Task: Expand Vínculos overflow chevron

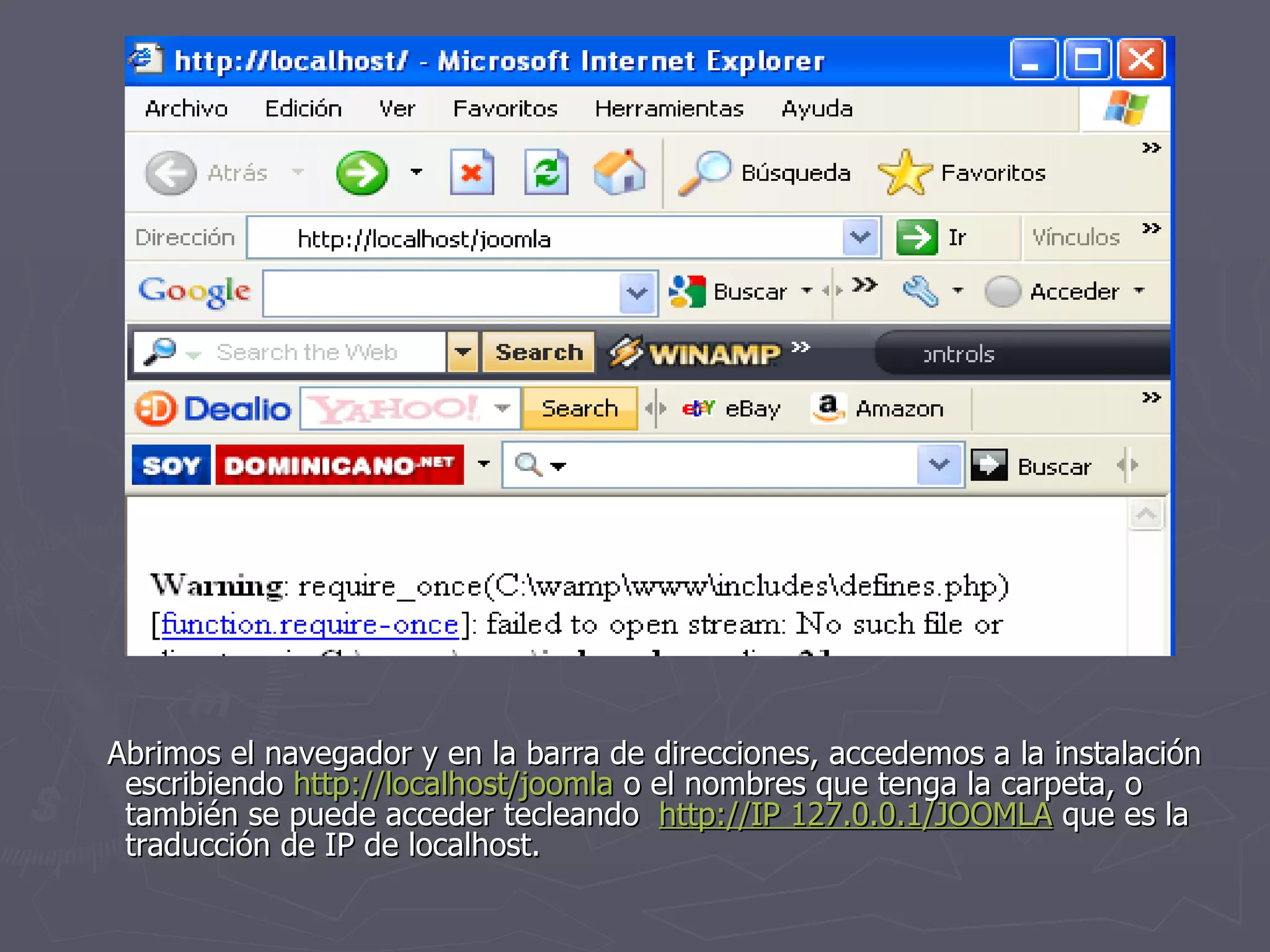Action: click(x=1152, y=228)
